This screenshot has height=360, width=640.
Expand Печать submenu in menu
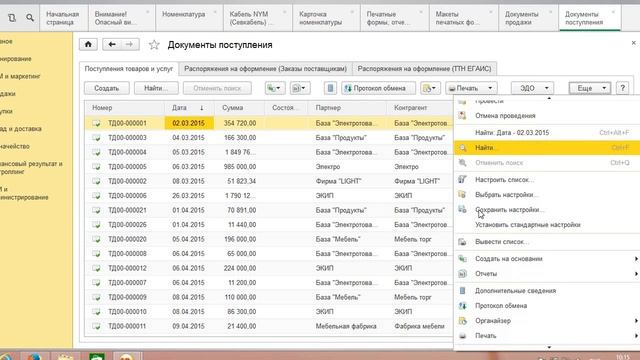547,336
